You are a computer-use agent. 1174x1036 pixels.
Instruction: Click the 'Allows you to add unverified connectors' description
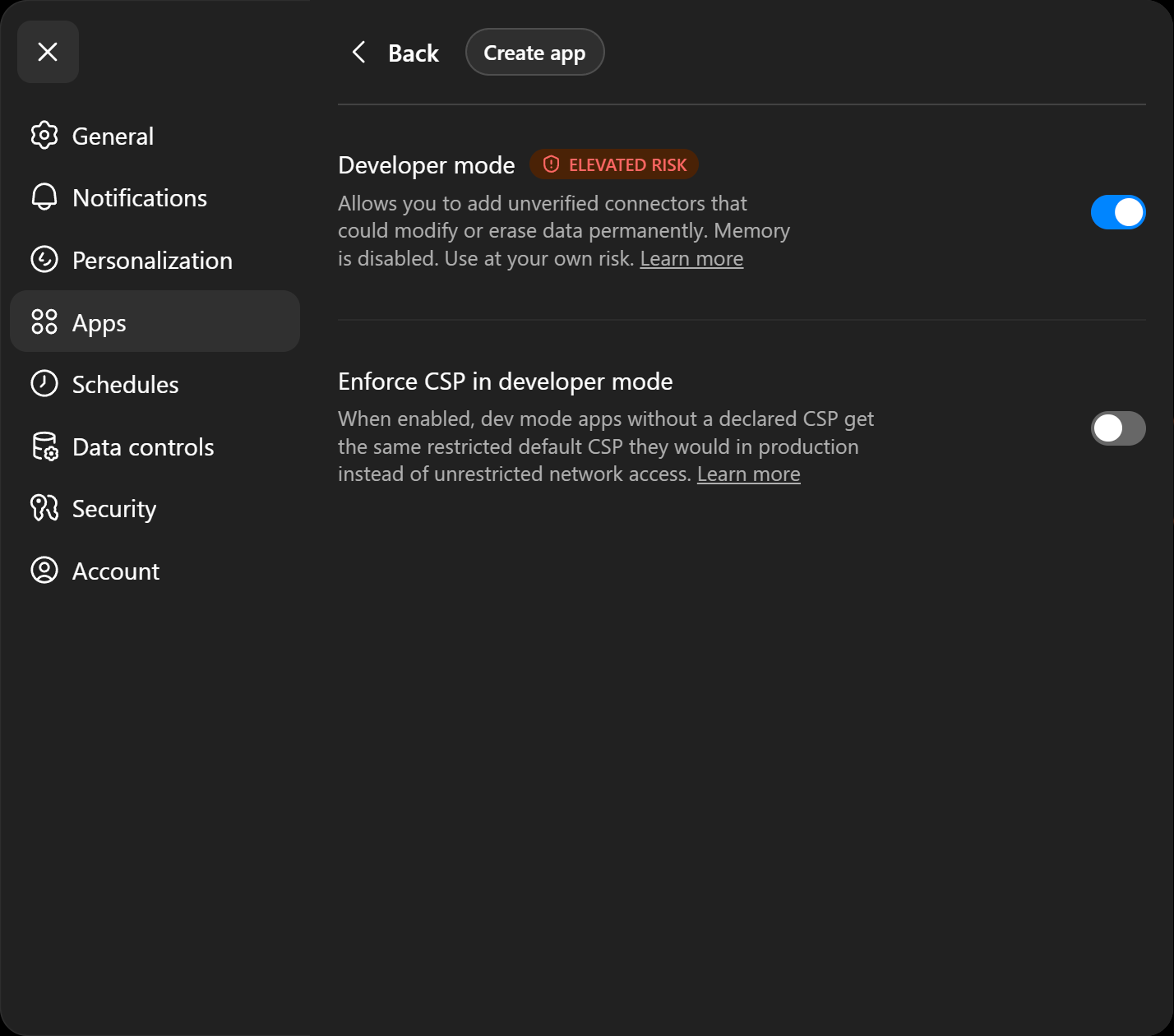(x=564, y=231)
